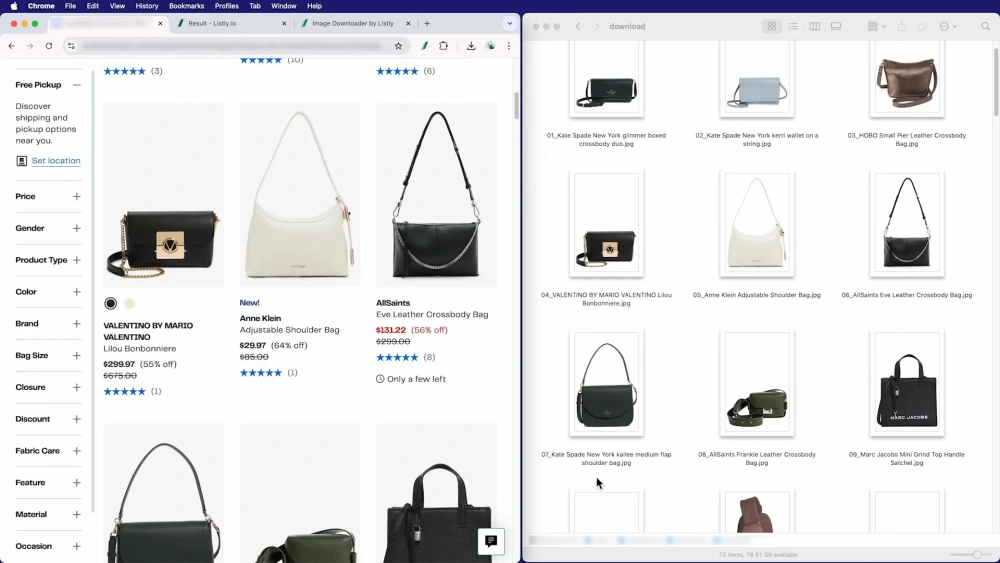Expand the Brand filter
The height and width of the screenshot is (563, 1000).
[x=77, y=324]
